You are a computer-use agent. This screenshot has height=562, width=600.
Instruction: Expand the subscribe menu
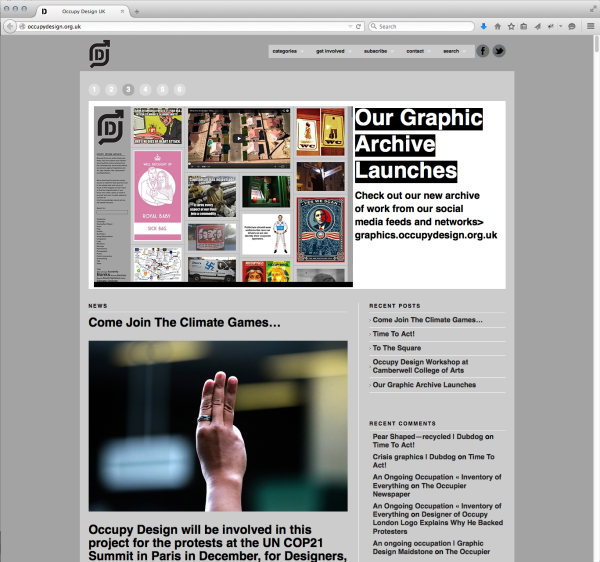[x=376, y=51]
